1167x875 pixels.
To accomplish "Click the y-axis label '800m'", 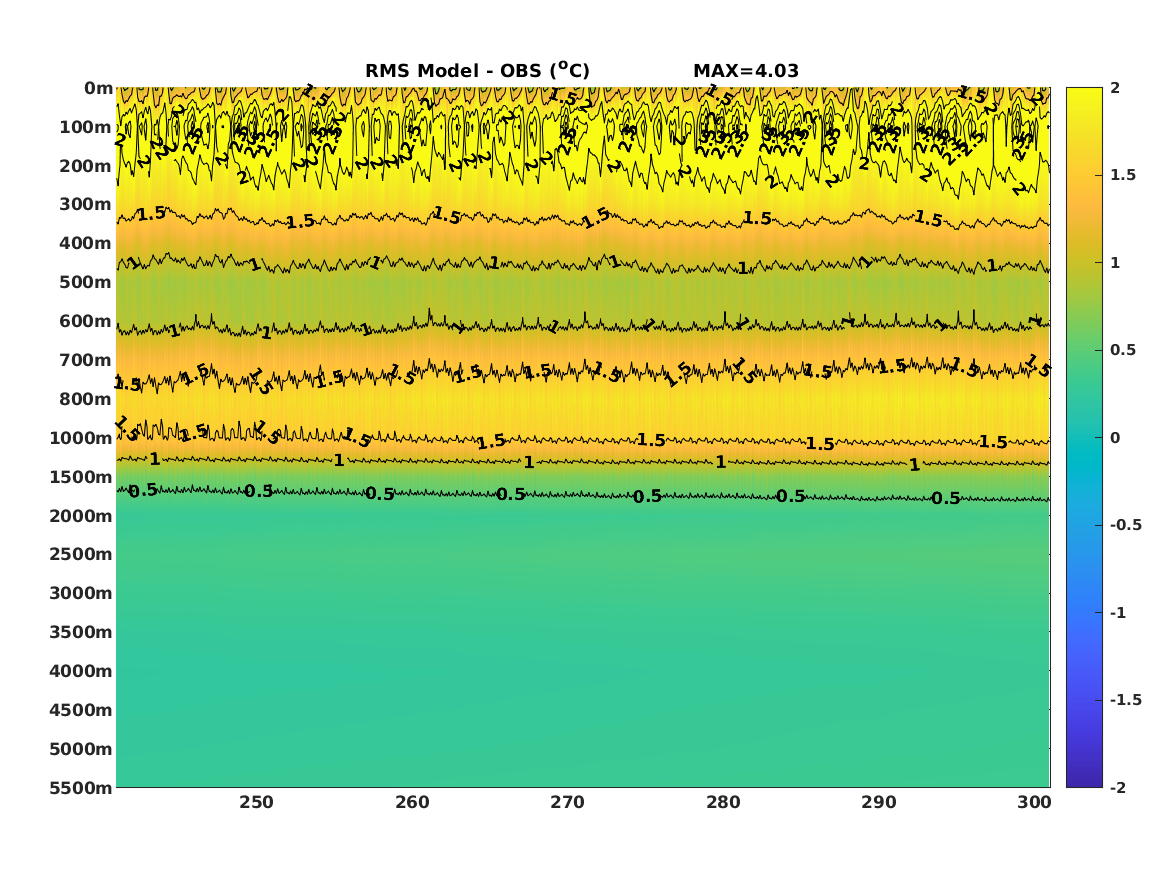I will [86, 399].
